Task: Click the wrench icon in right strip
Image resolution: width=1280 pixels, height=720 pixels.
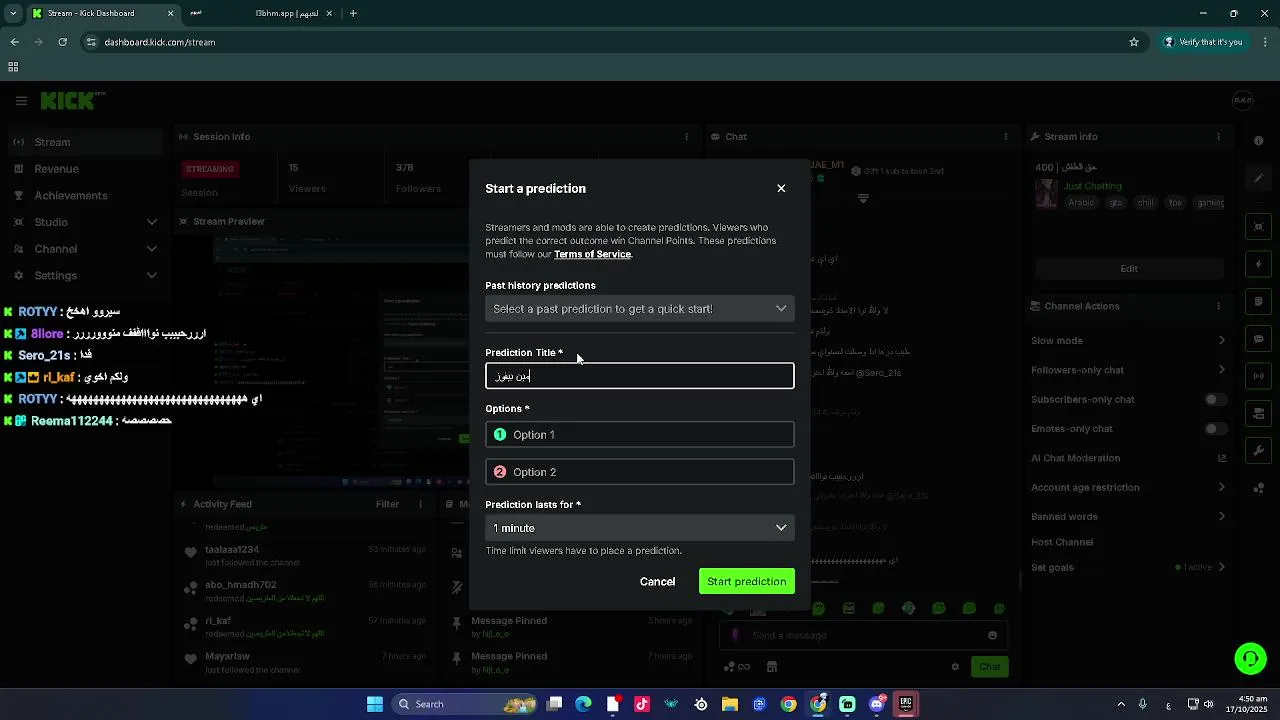Action: pyautogui.click(x=1259, y=451)
